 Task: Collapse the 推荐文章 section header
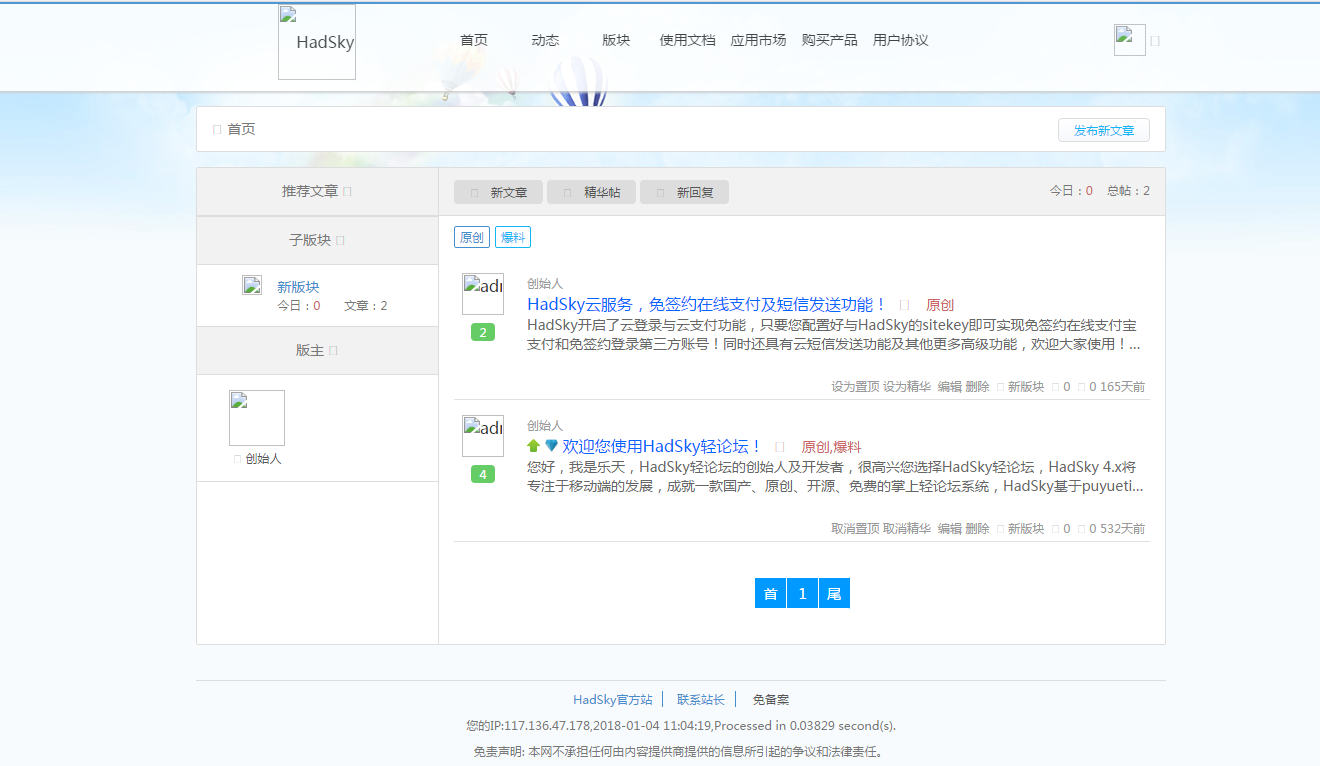coord(317,191)
